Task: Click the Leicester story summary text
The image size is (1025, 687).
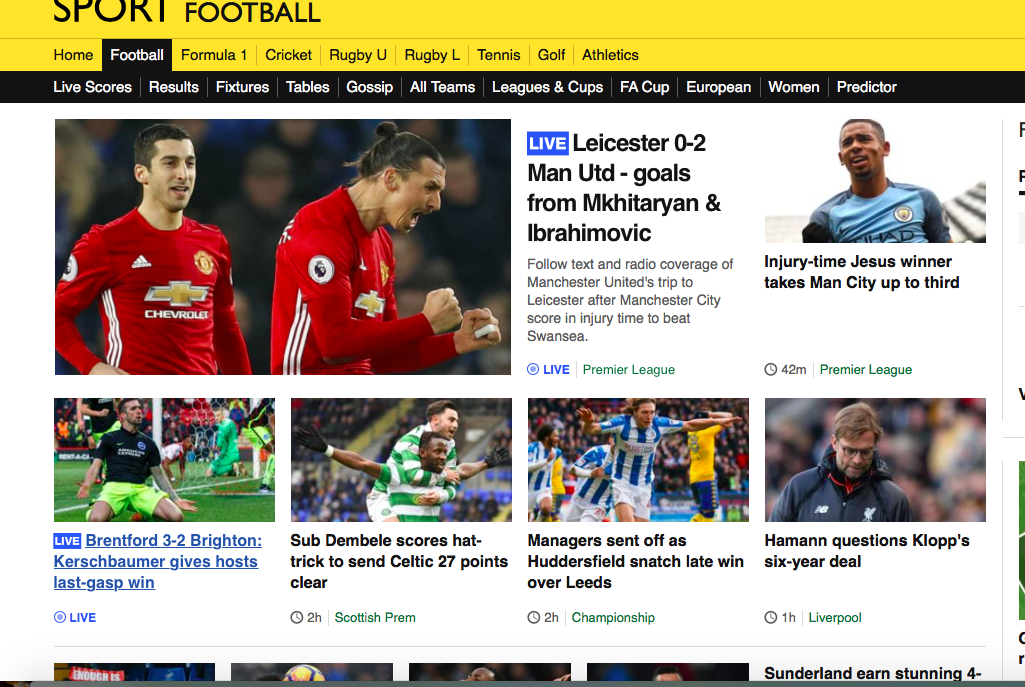Action: [x=630, y=300]
